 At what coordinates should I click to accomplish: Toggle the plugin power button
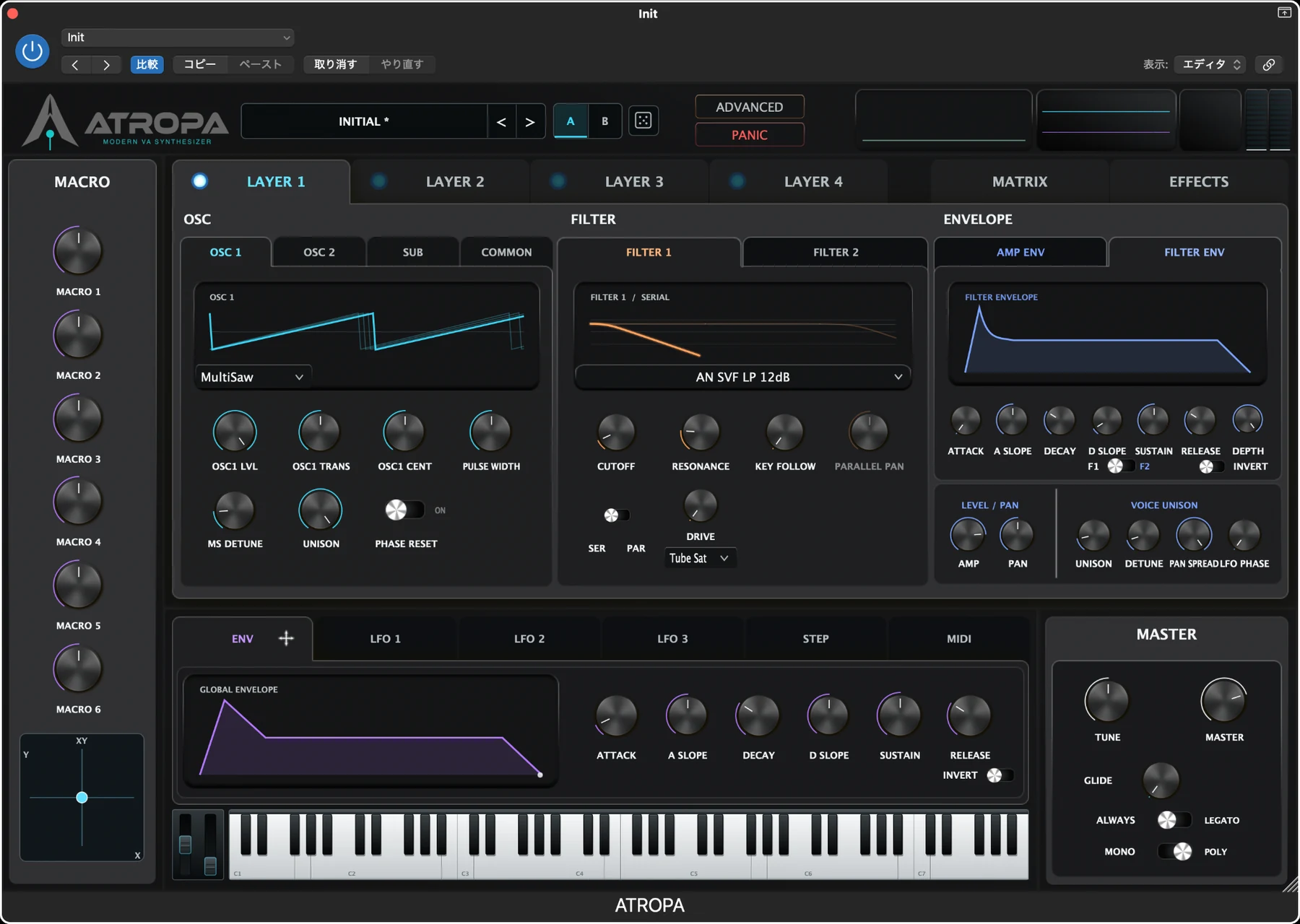32,51
